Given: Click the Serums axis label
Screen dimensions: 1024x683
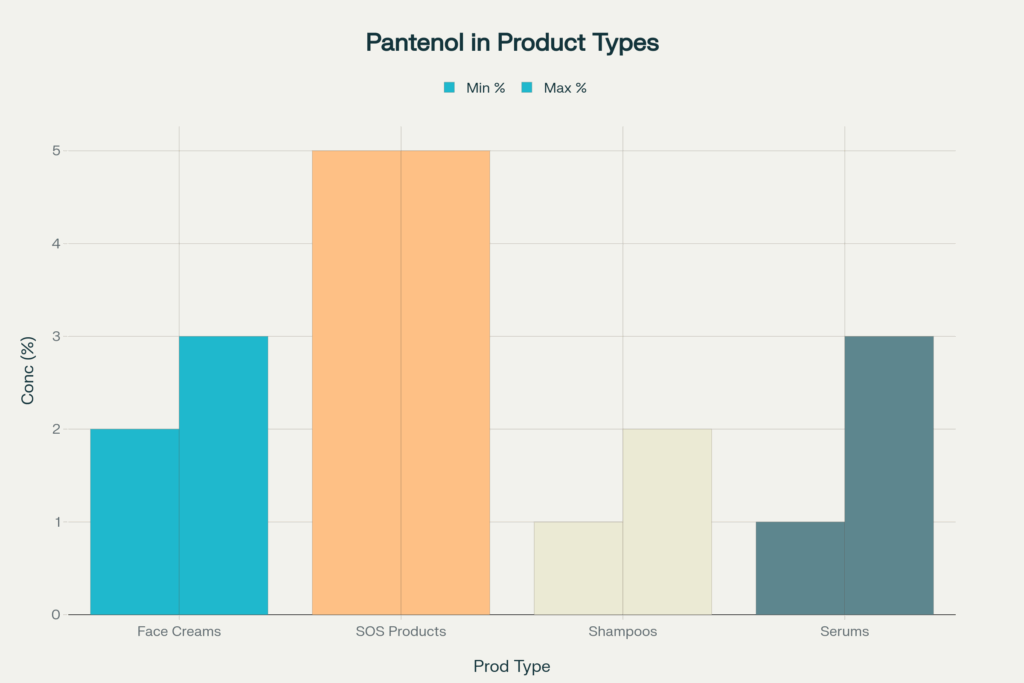Looking at the screenshot, I should [x=845, y=632].
